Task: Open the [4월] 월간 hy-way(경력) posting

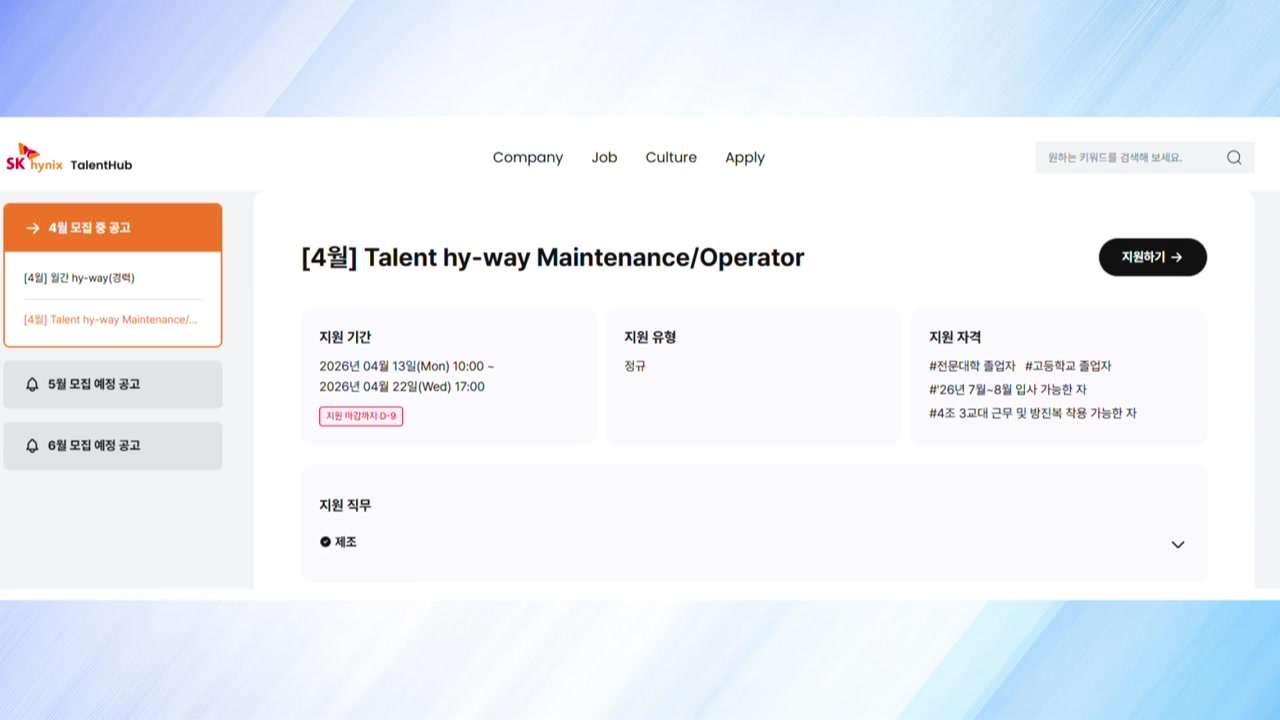Action: [x=79, y=278]
